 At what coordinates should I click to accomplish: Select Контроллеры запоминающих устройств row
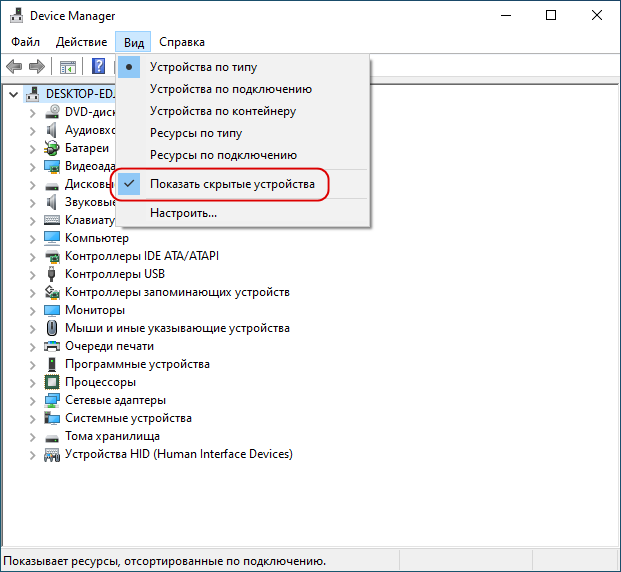click(177, 292)
